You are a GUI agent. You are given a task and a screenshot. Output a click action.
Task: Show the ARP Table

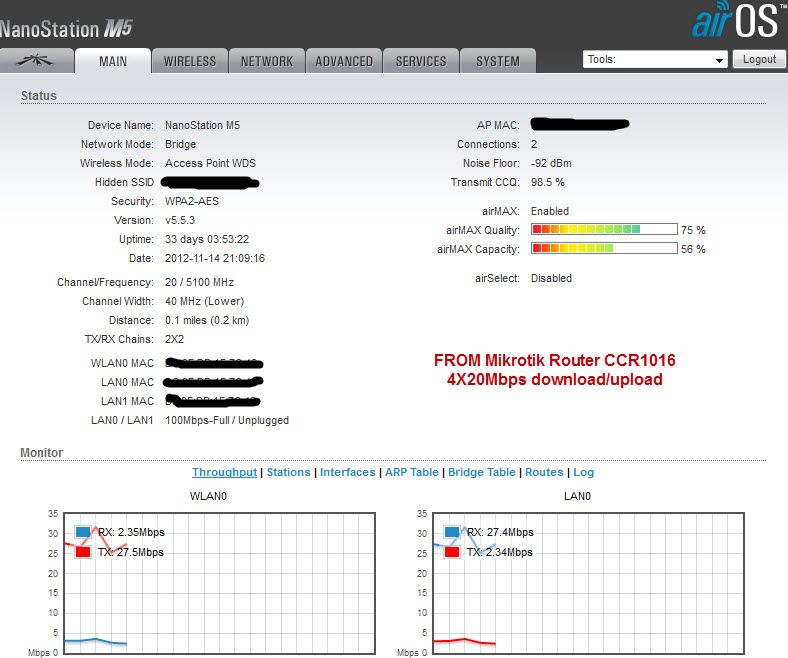point(412,472)
